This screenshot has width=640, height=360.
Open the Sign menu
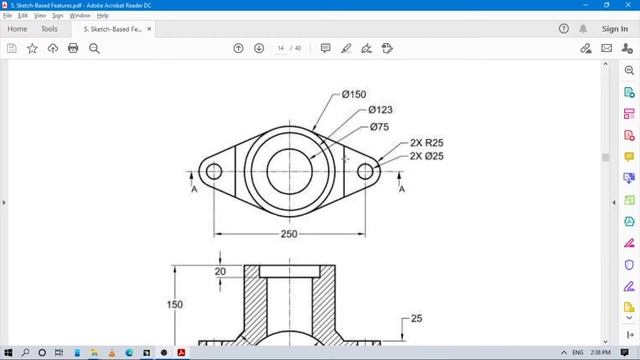click(x=58, y=16)
